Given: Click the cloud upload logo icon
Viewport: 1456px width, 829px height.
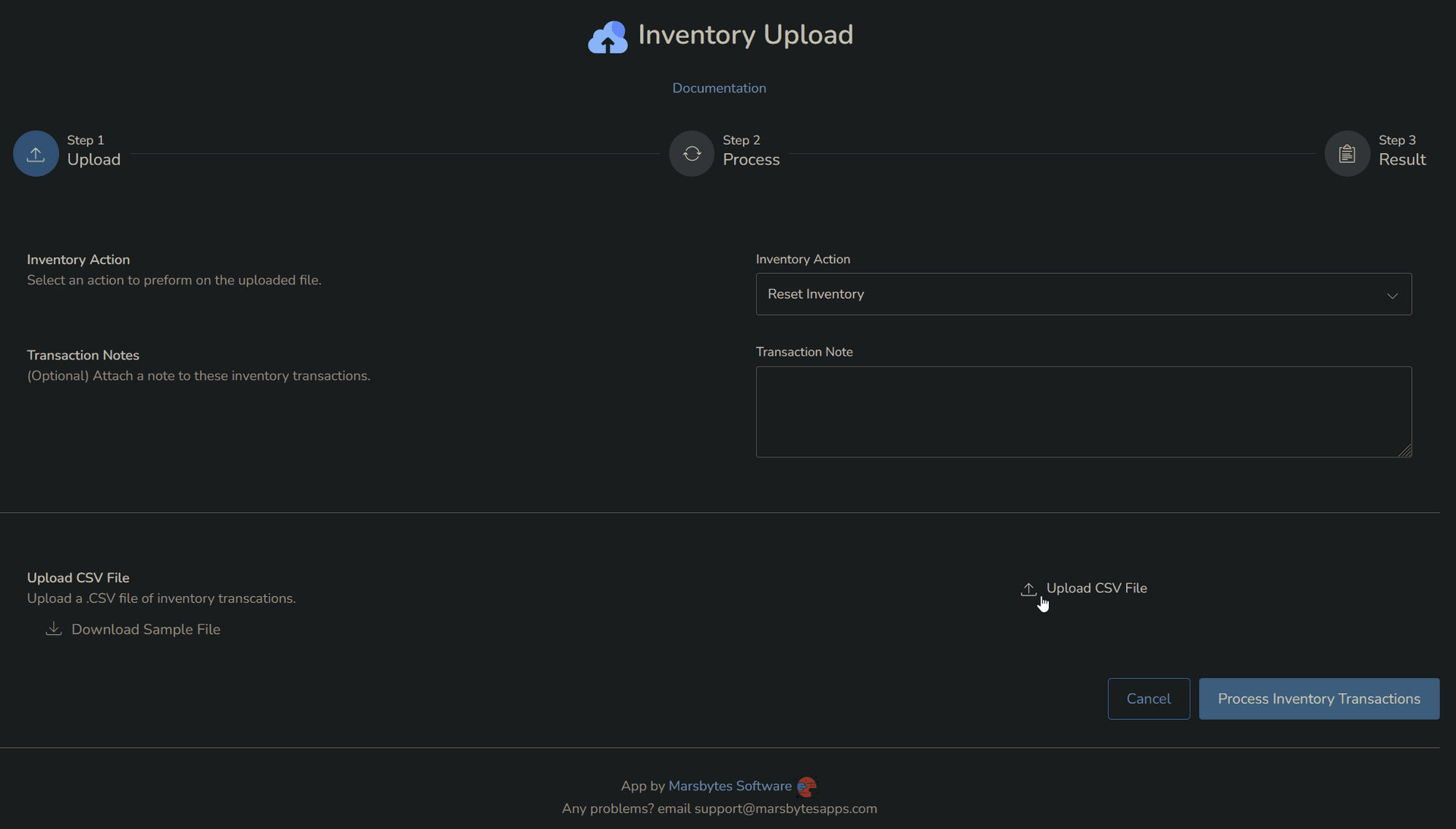Looking at the screenshot, I should [607, 36].
